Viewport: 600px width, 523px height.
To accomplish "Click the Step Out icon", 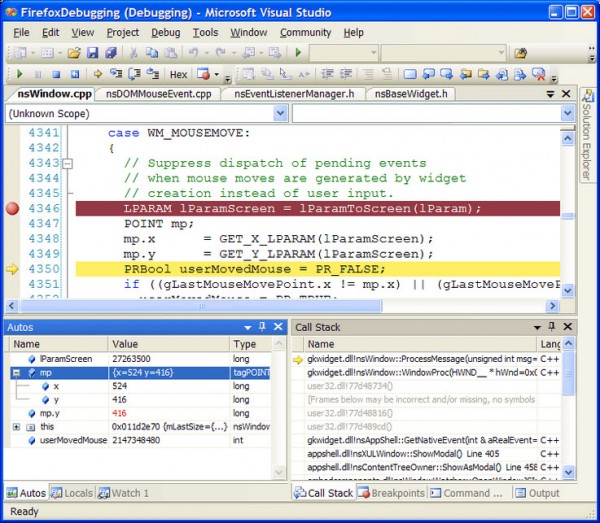I will 153,73.
